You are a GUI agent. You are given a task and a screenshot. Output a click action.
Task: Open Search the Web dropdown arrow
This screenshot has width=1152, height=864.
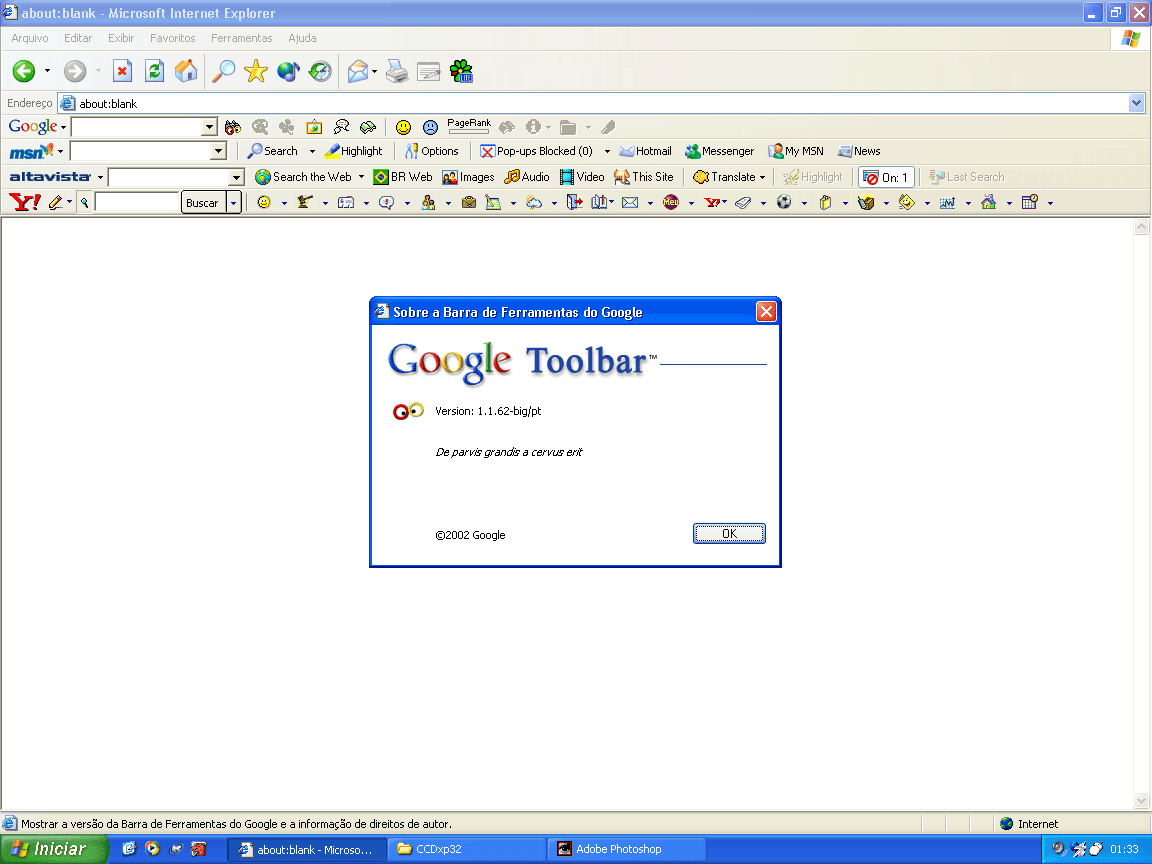pos(361,177)
